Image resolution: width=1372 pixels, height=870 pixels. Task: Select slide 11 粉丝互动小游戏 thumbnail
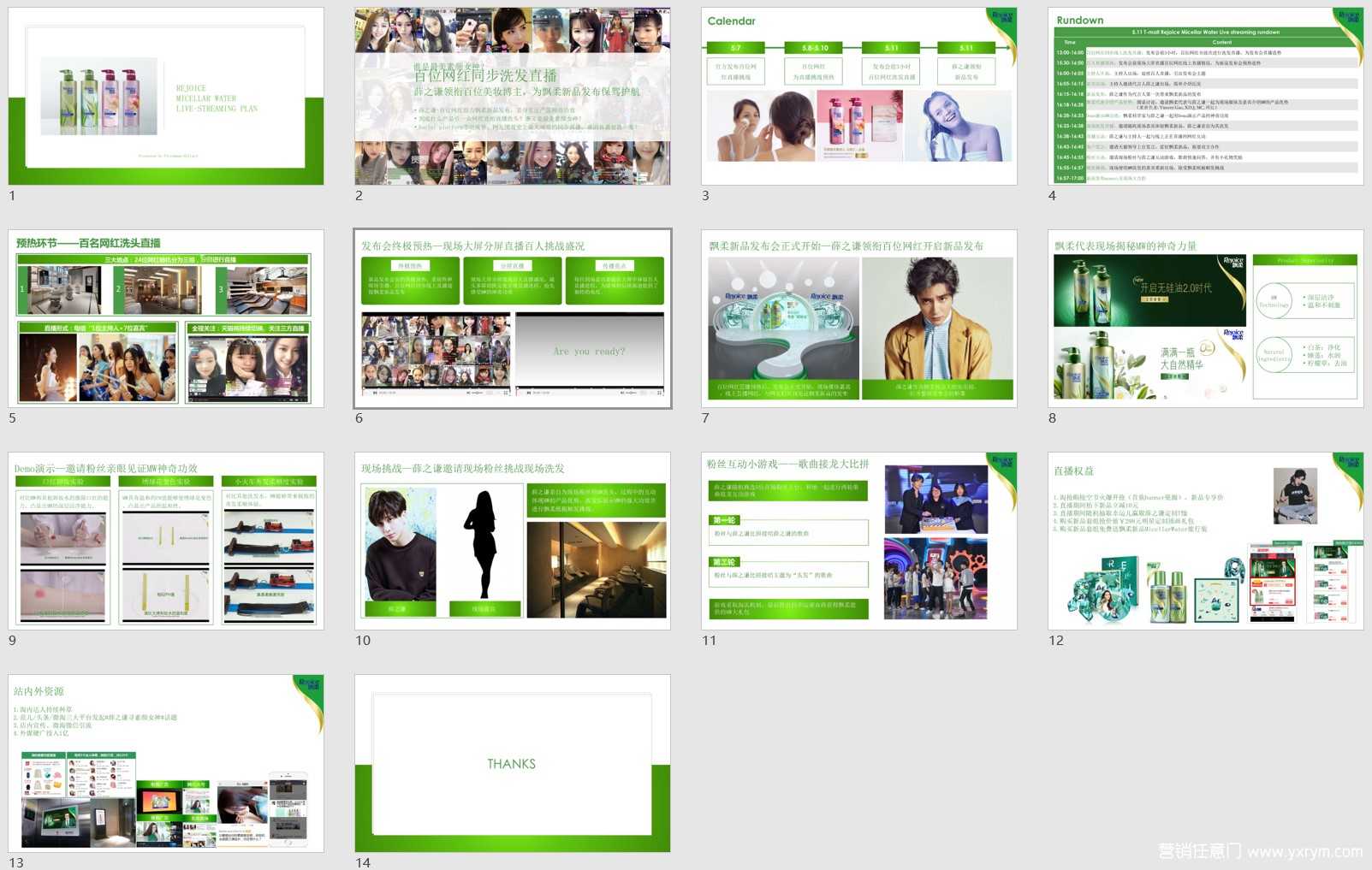coord(859,541)
